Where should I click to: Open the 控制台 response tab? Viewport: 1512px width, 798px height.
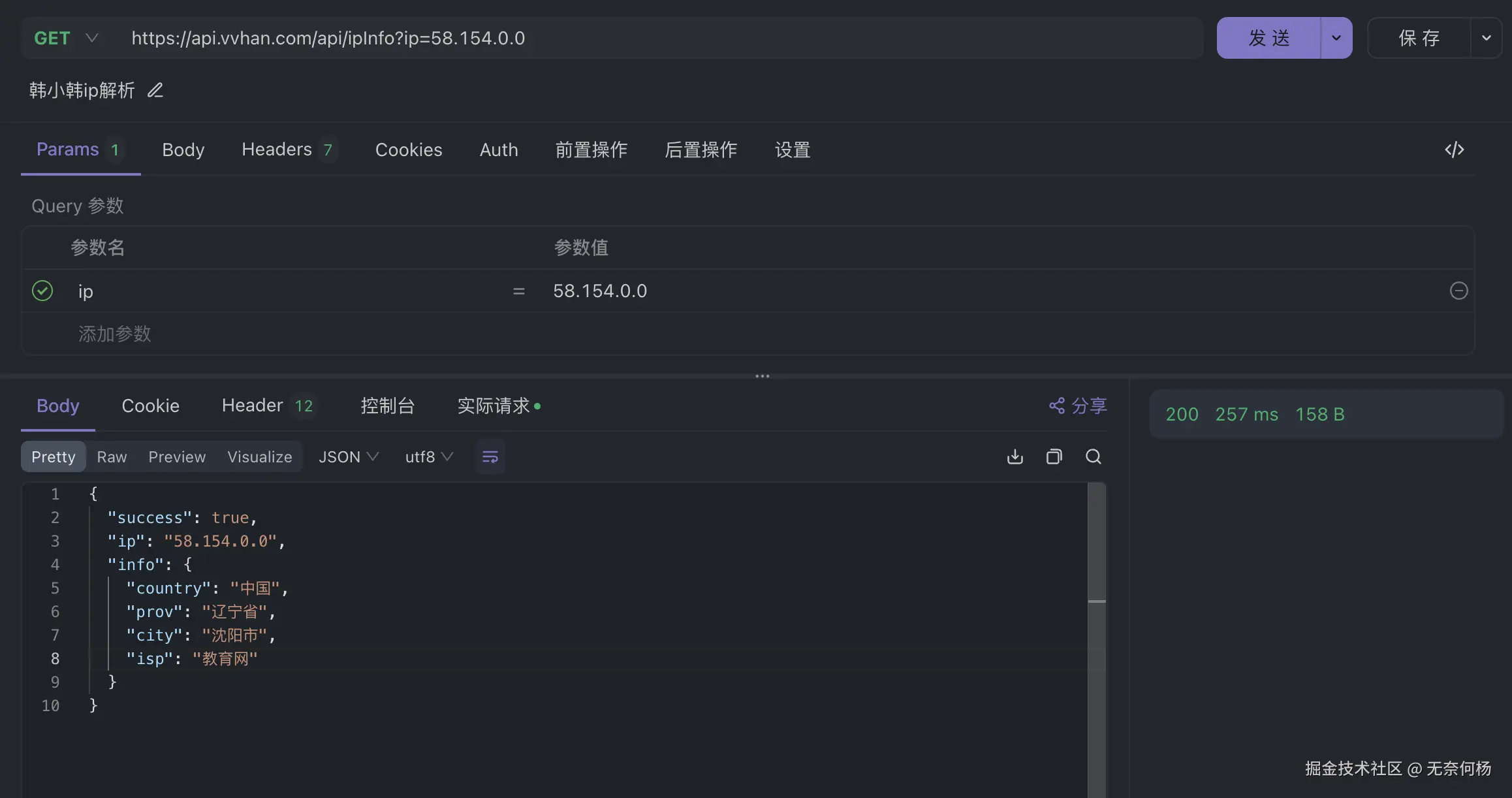click(387, 406)
